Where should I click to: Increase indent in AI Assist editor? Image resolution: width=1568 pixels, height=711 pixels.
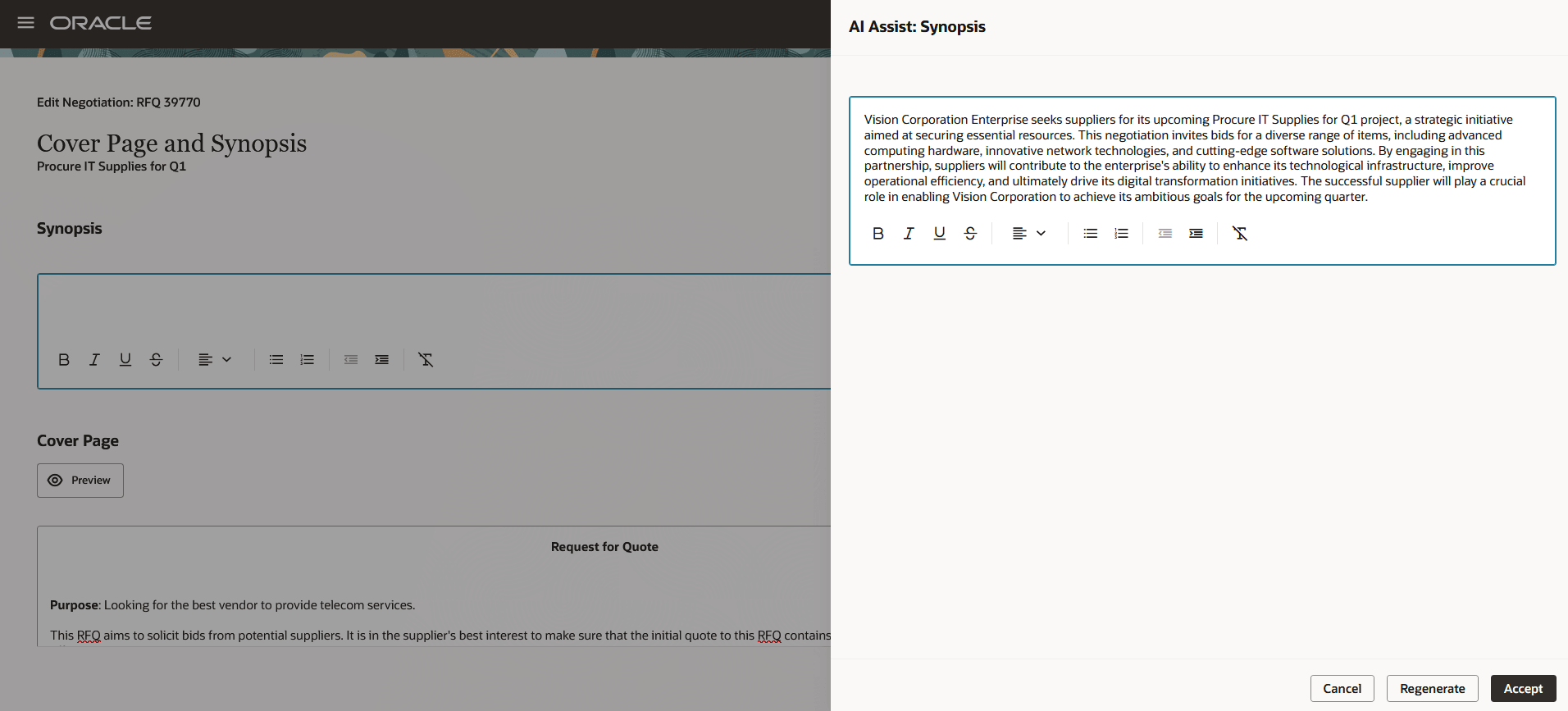coord(1197,234)
